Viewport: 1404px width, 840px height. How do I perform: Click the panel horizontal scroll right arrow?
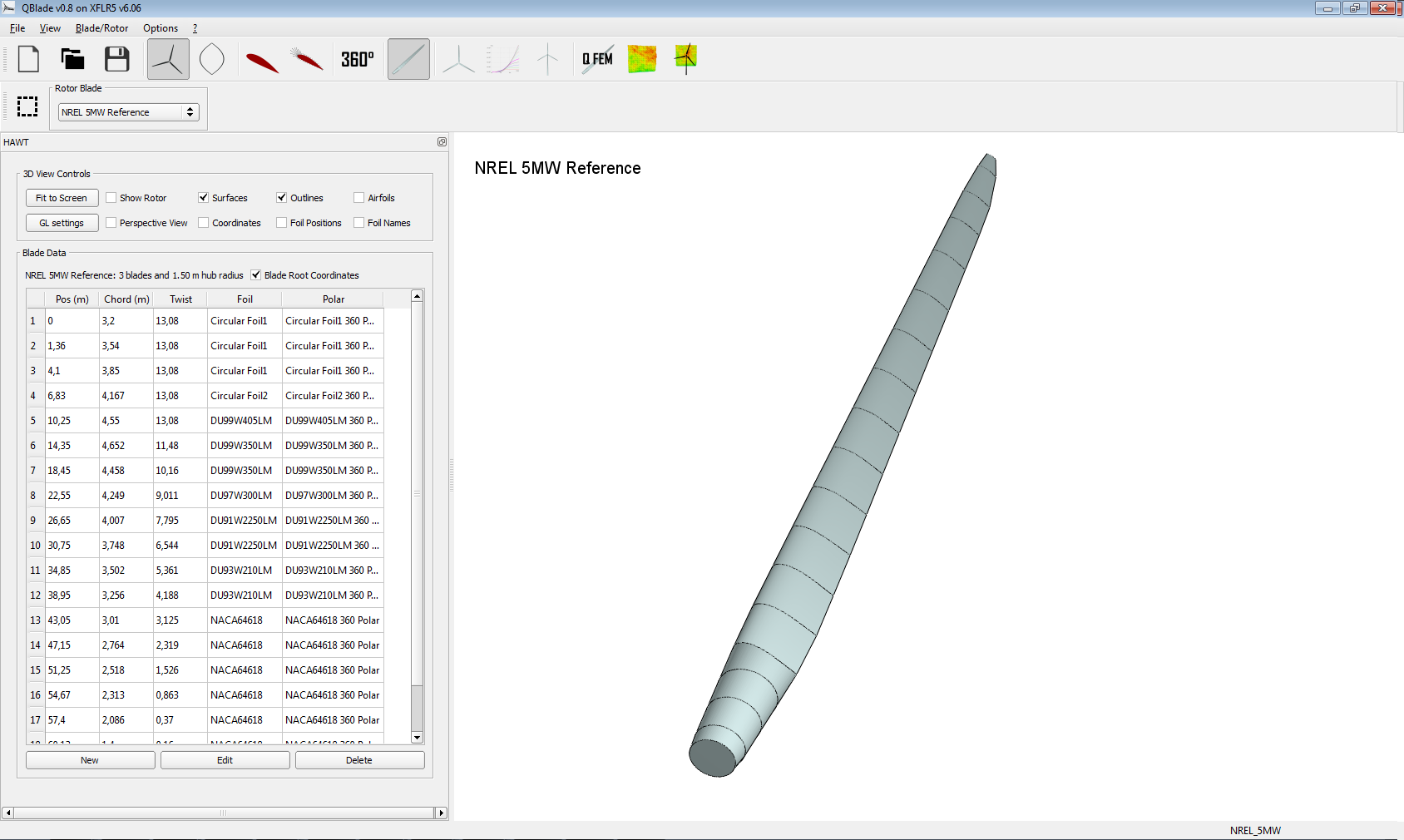tap(442, 813)
